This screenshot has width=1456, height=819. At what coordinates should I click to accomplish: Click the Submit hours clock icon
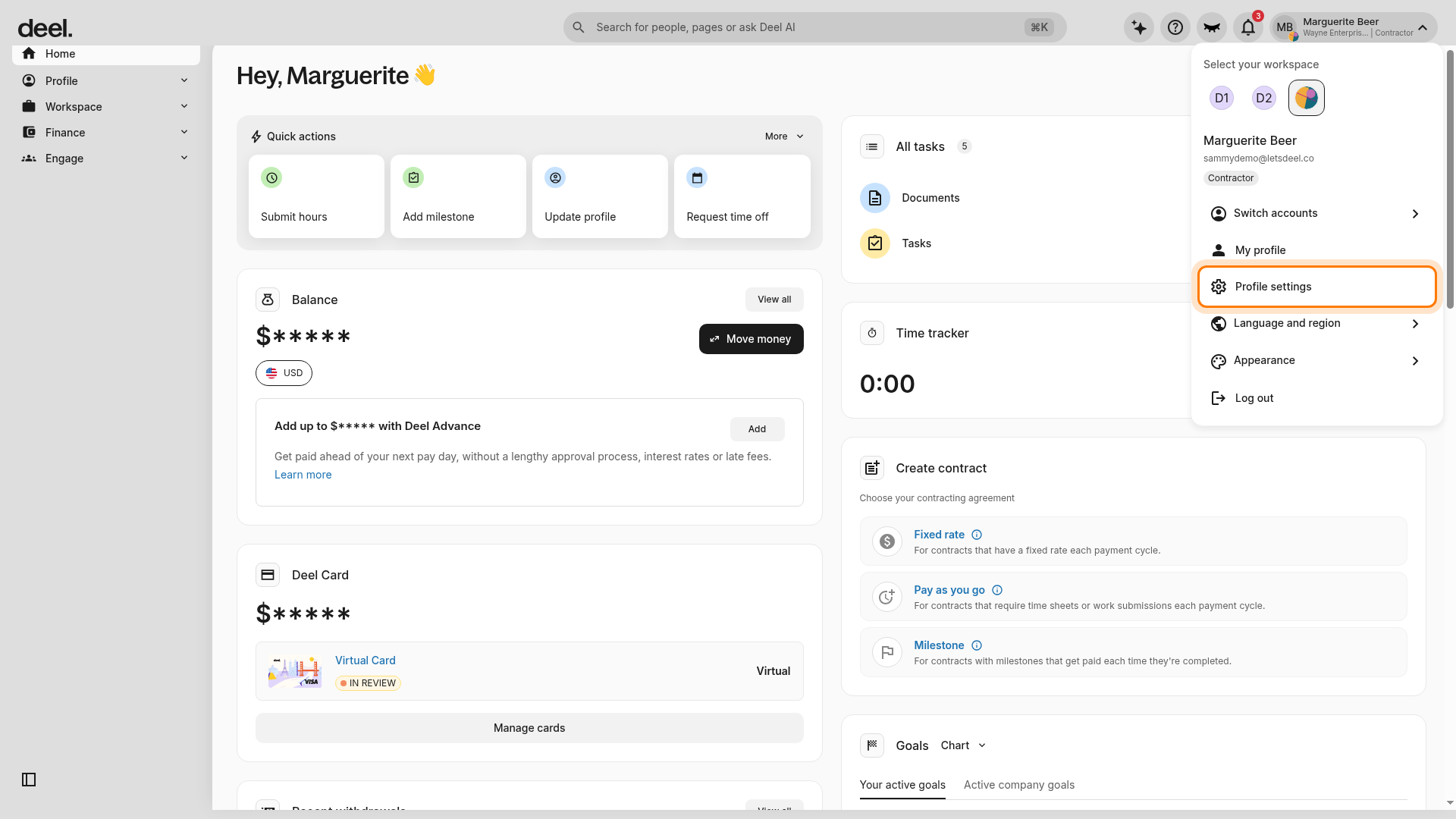point(271,177)
